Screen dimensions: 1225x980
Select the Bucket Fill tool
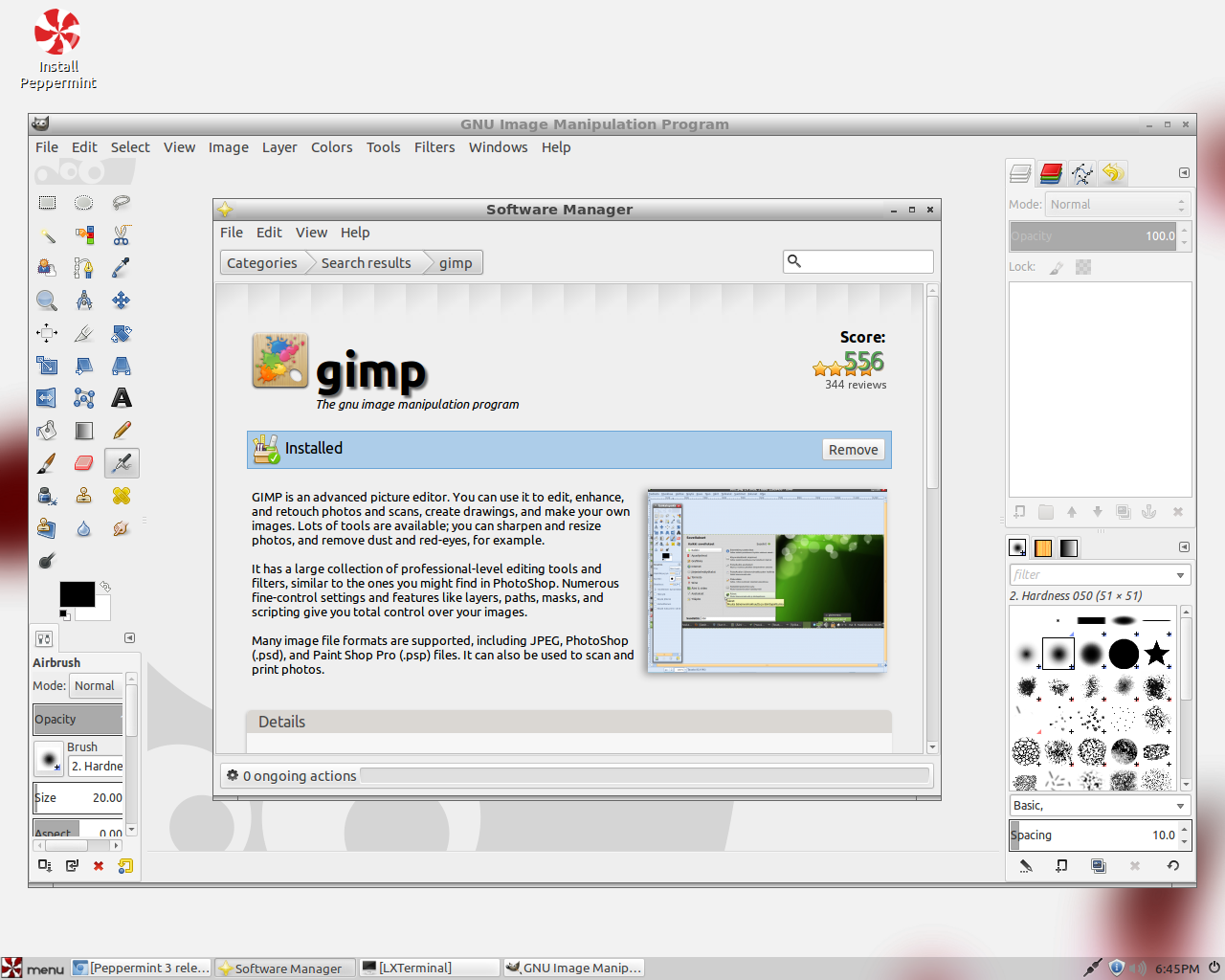pos(47,430)
